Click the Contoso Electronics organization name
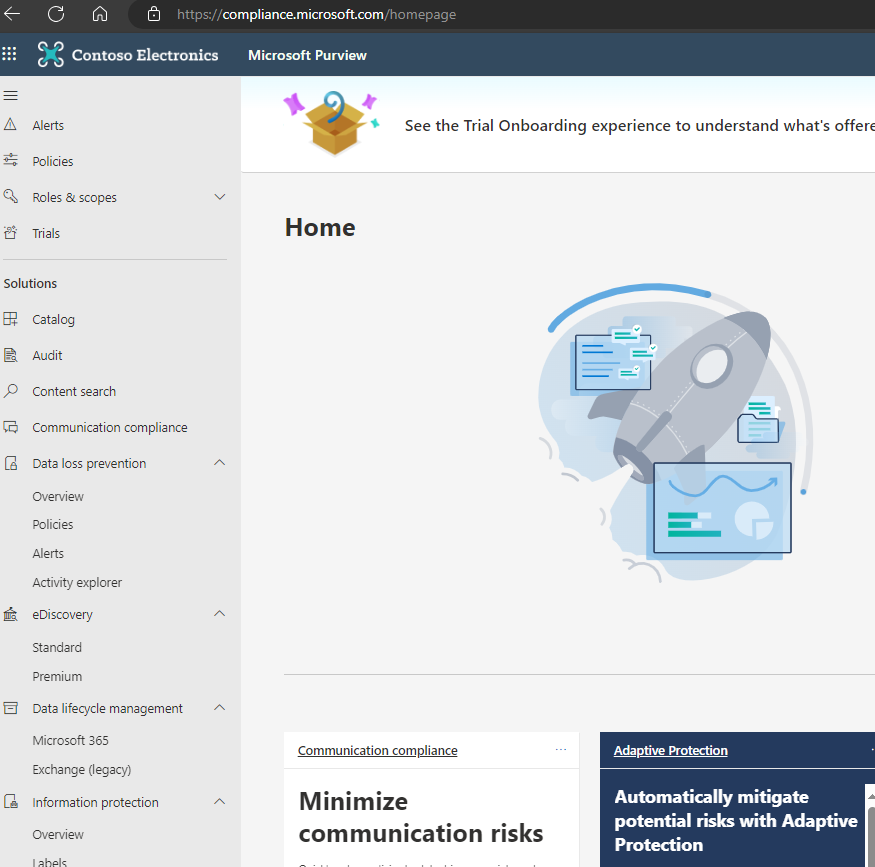 coord(145,55)
